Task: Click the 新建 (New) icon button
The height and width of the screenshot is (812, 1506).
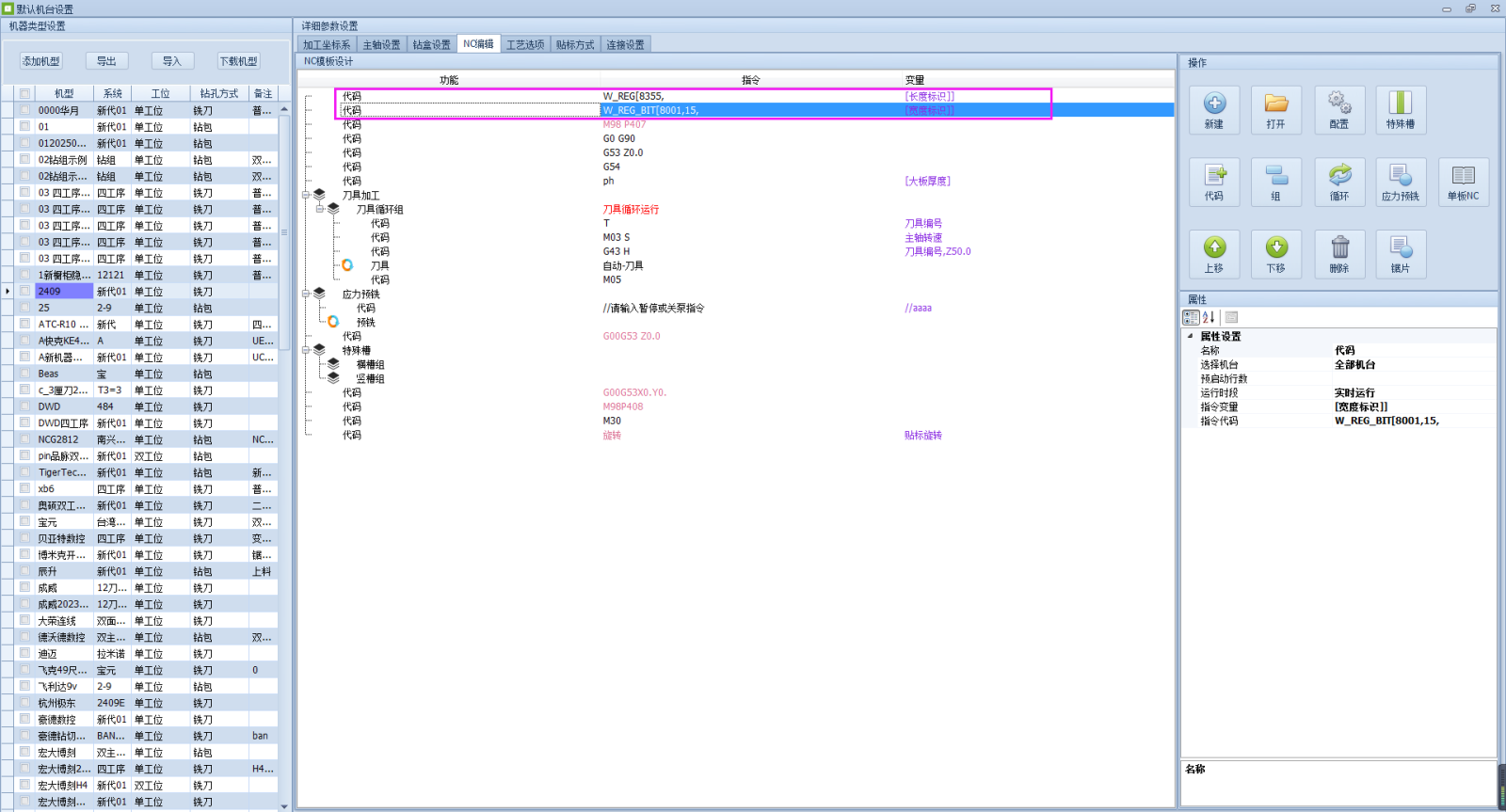Action: [x=1214, y=110]
